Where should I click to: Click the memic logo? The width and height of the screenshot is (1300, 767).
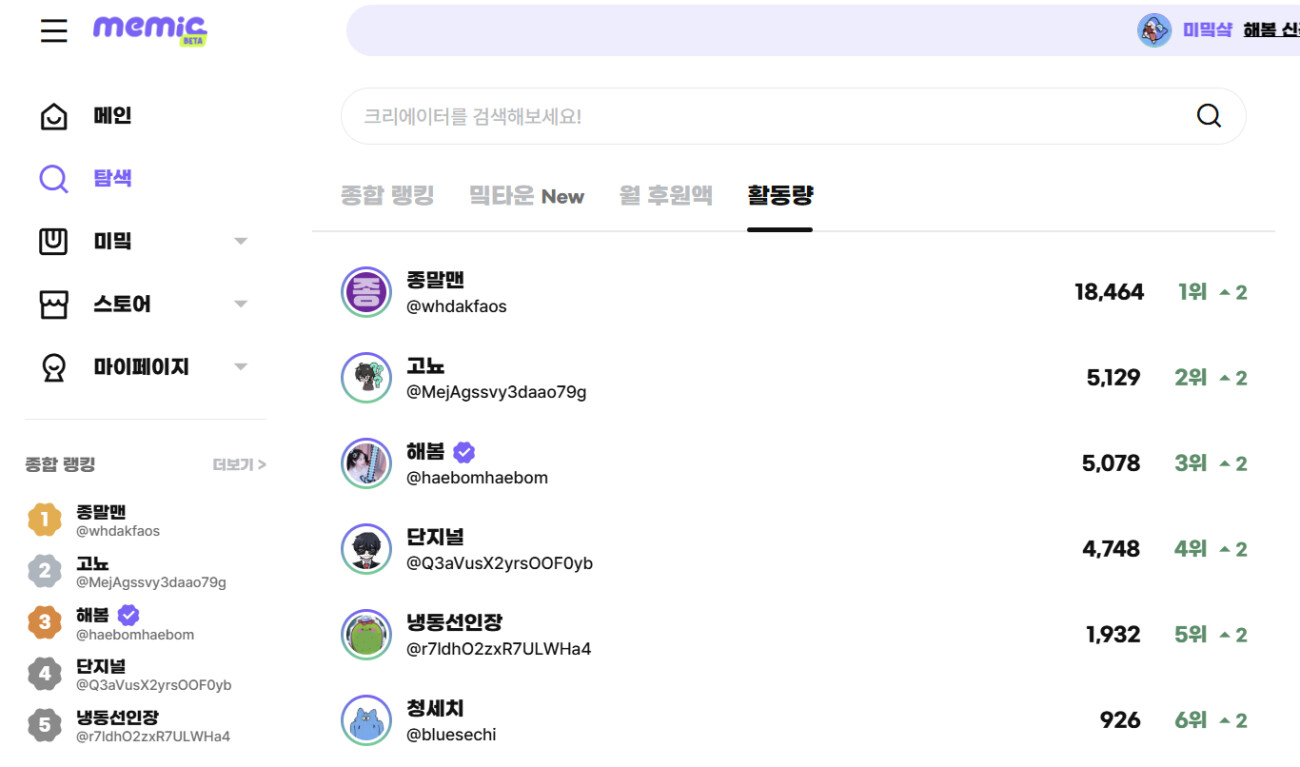tap(149, 29)
